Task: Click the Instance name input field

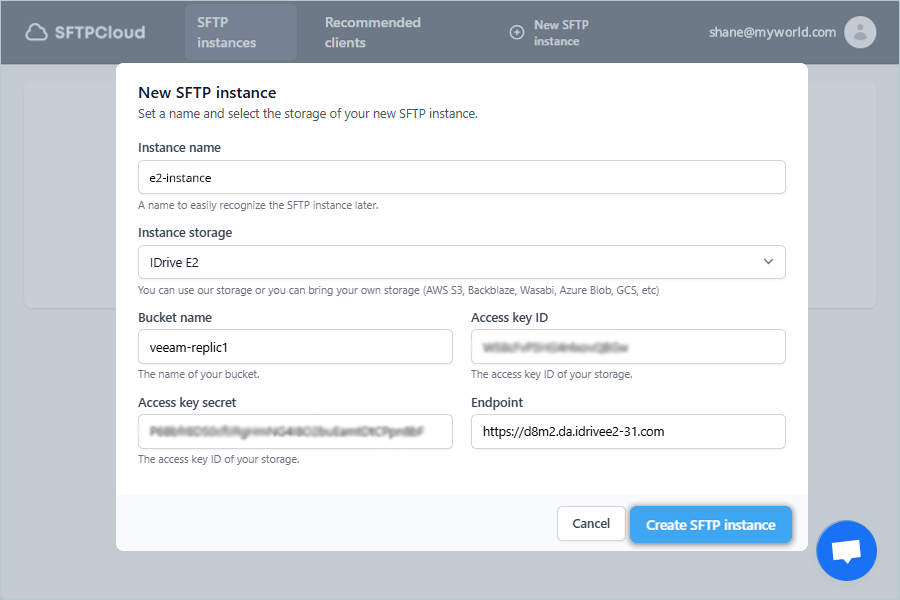Action: point(461,177)
